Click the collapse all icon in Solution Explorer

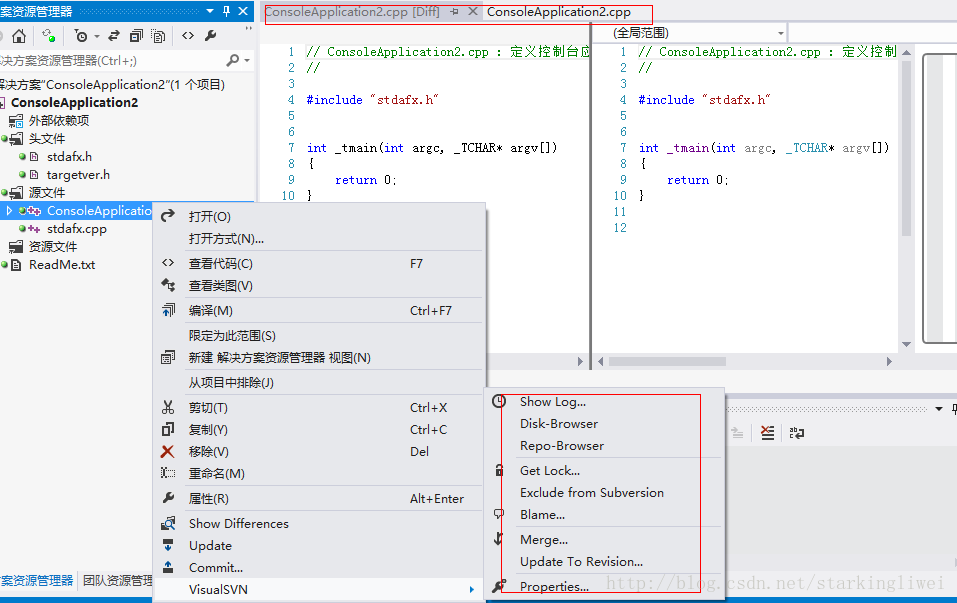(136, 36)
